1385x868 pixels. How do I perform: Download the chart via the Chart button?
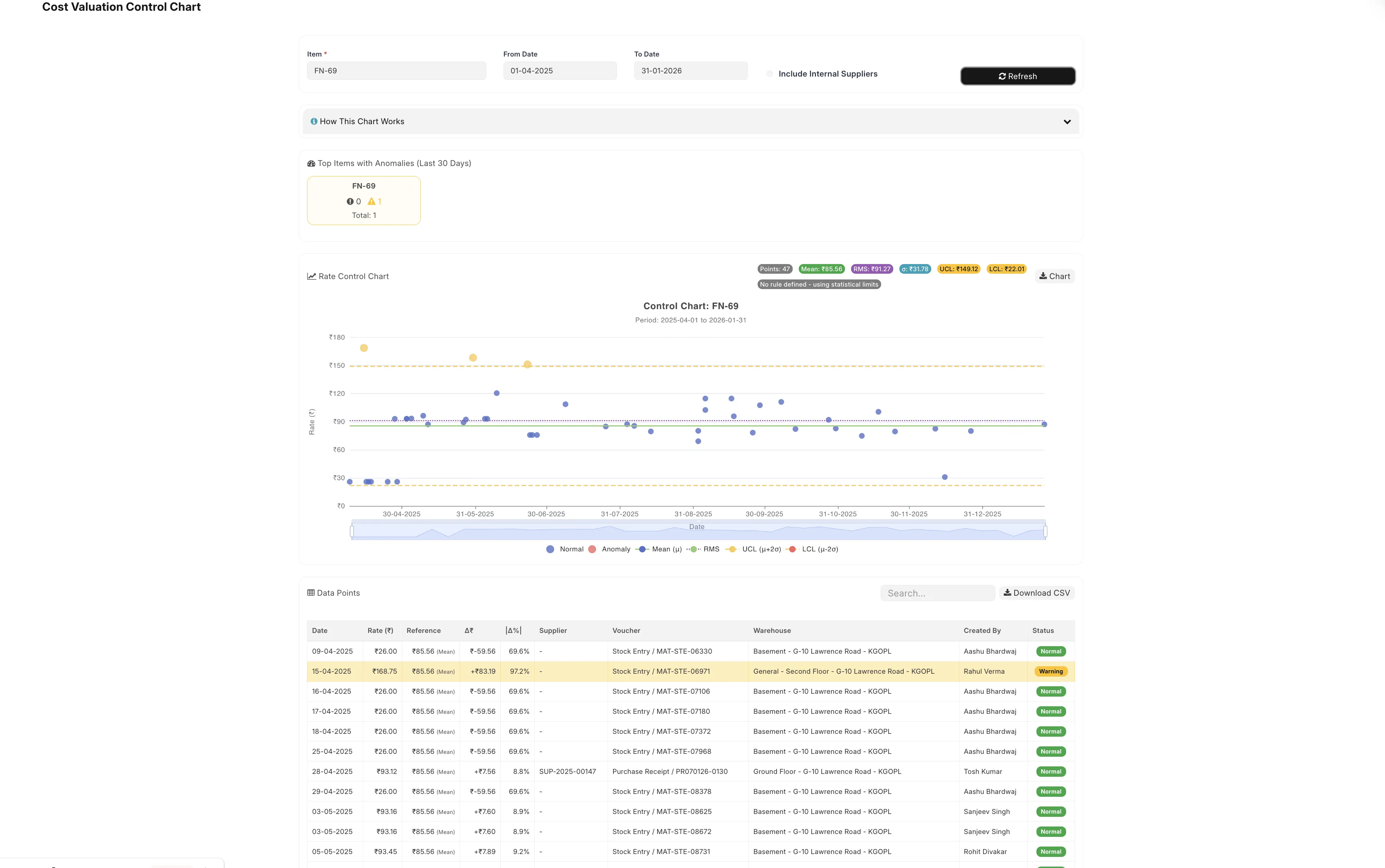pos(1054,276)
